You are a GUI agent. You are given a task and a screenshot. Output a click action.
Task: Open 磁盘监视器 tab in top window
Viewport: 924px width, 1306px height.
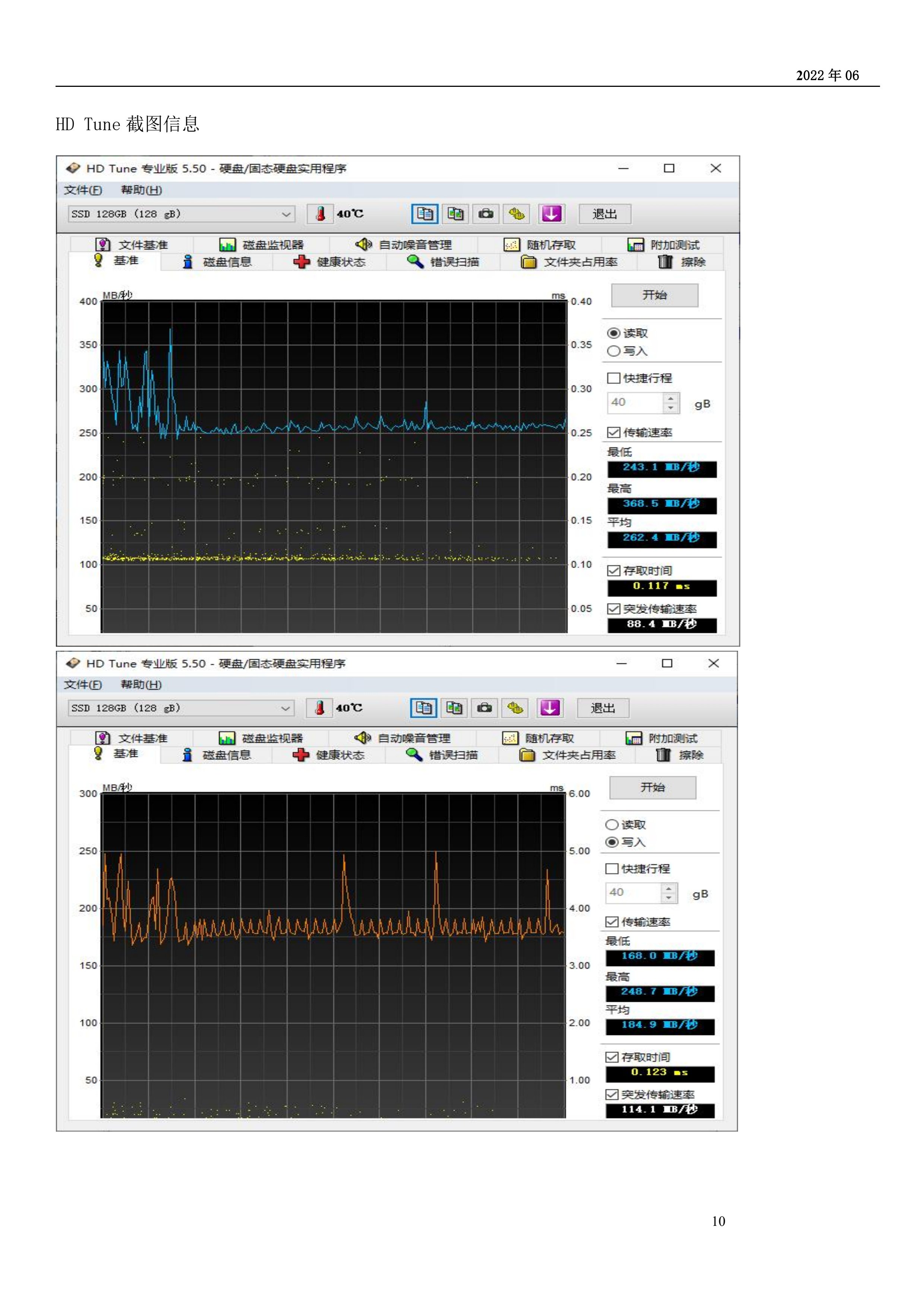pos(262,245)
